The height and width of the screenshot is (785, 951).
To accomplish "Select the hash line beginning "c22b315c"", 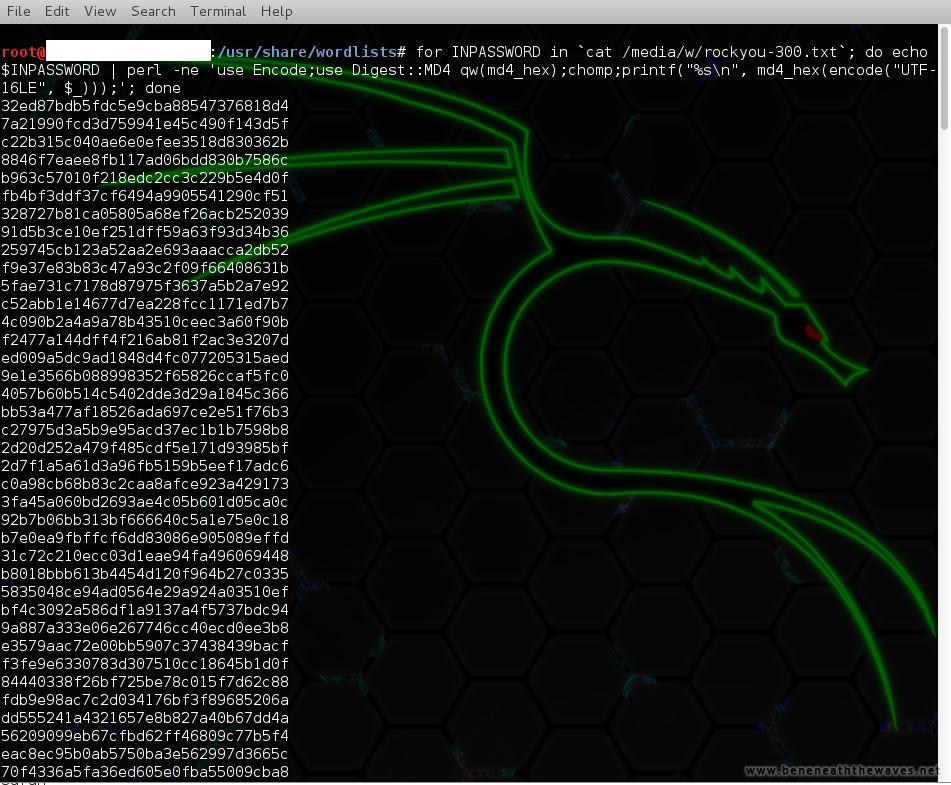I will click(145, 142).
